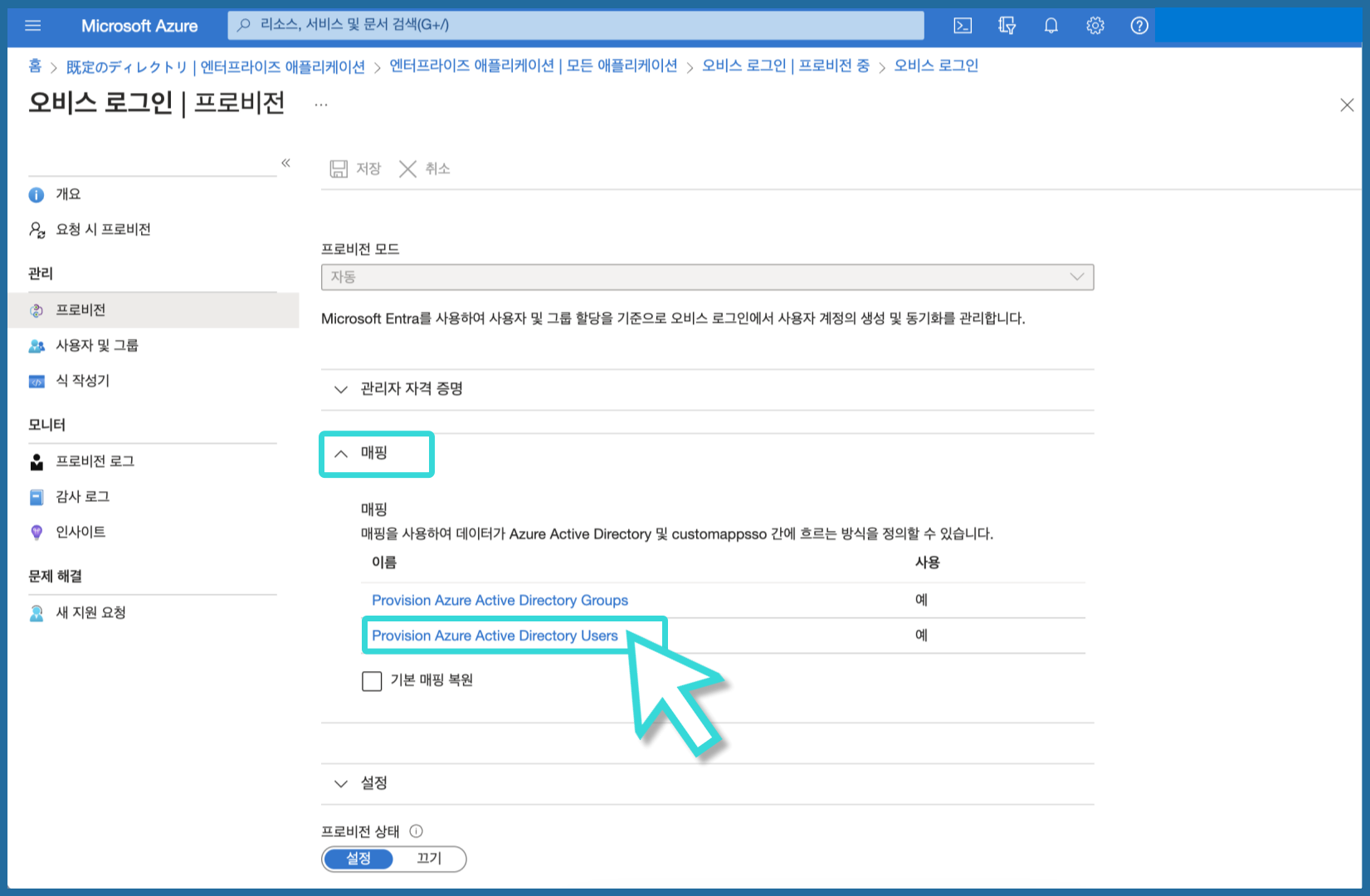Click the 예 value in Groups row
Screen dimensions: 1370x896
[921, 600]
